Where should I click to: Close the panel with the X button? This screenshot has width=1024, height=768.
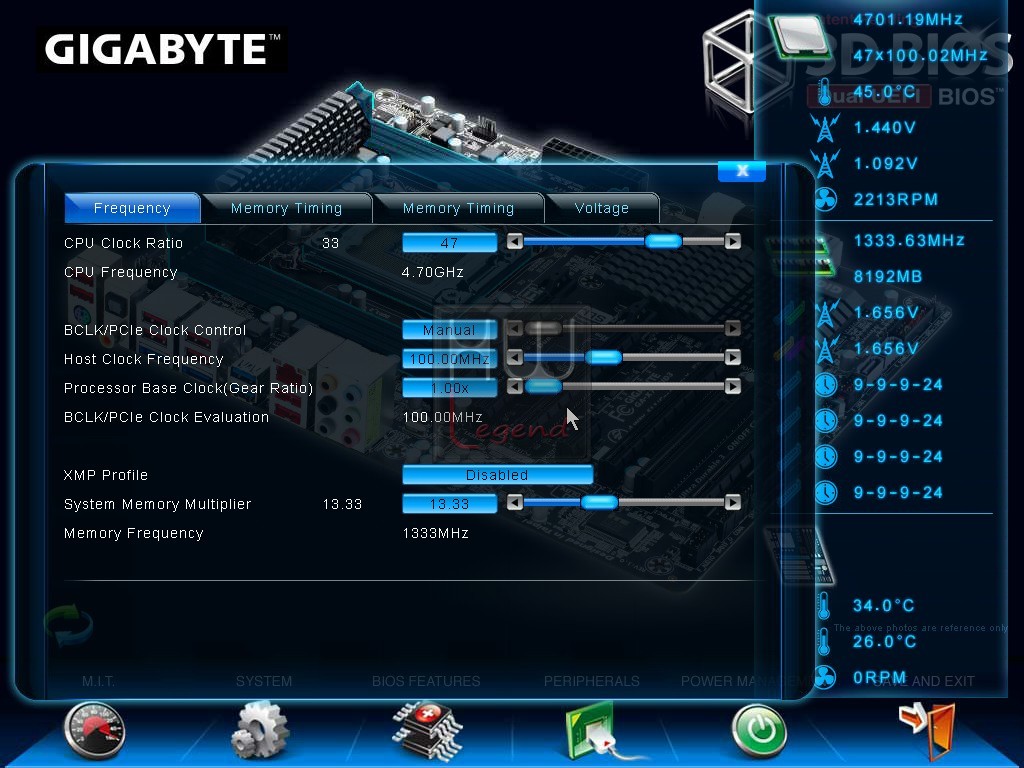point(742,171)
